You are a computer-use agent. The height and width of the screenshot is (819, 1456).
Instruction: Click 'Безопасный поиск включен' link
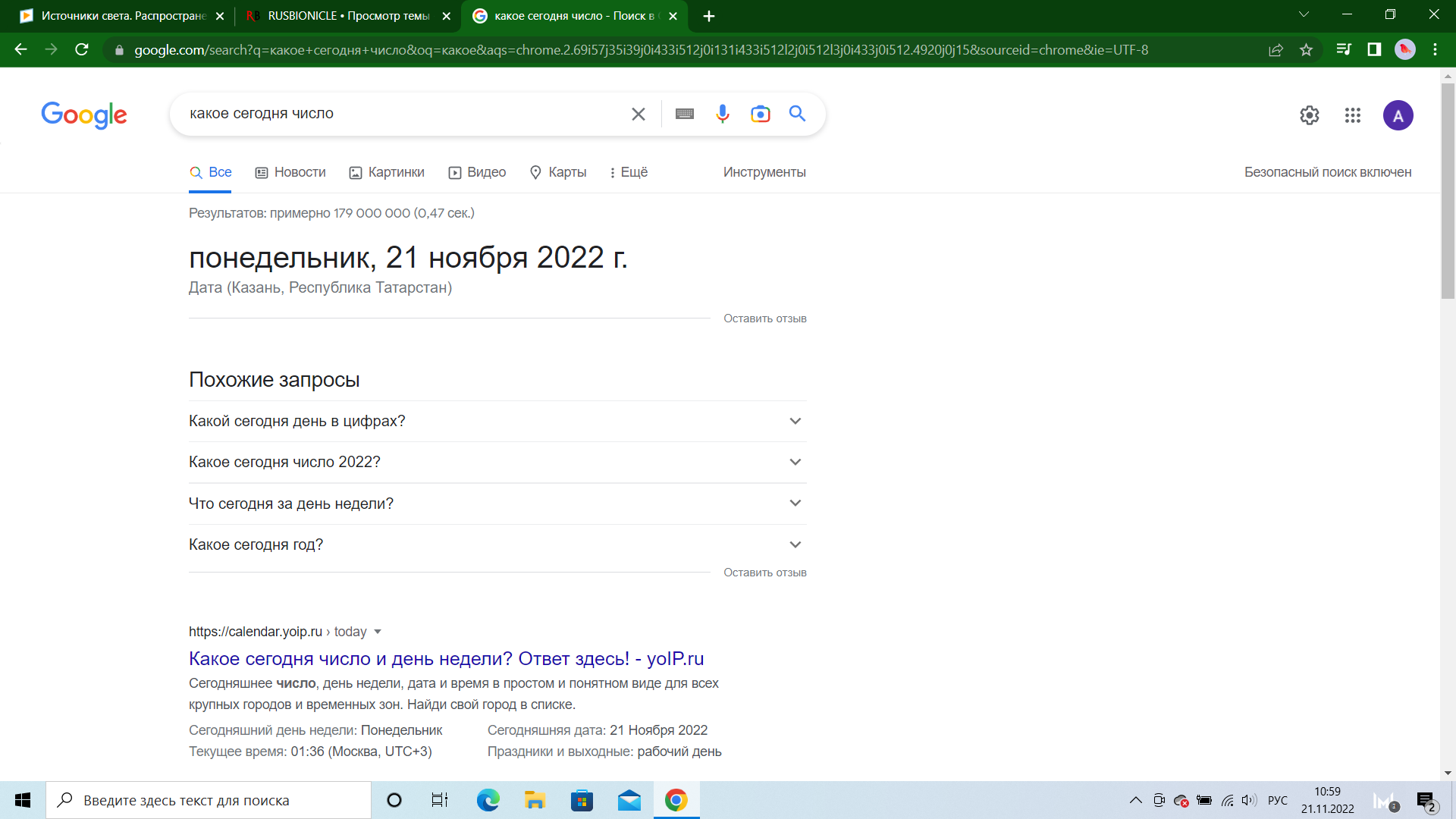[1328, 172]
